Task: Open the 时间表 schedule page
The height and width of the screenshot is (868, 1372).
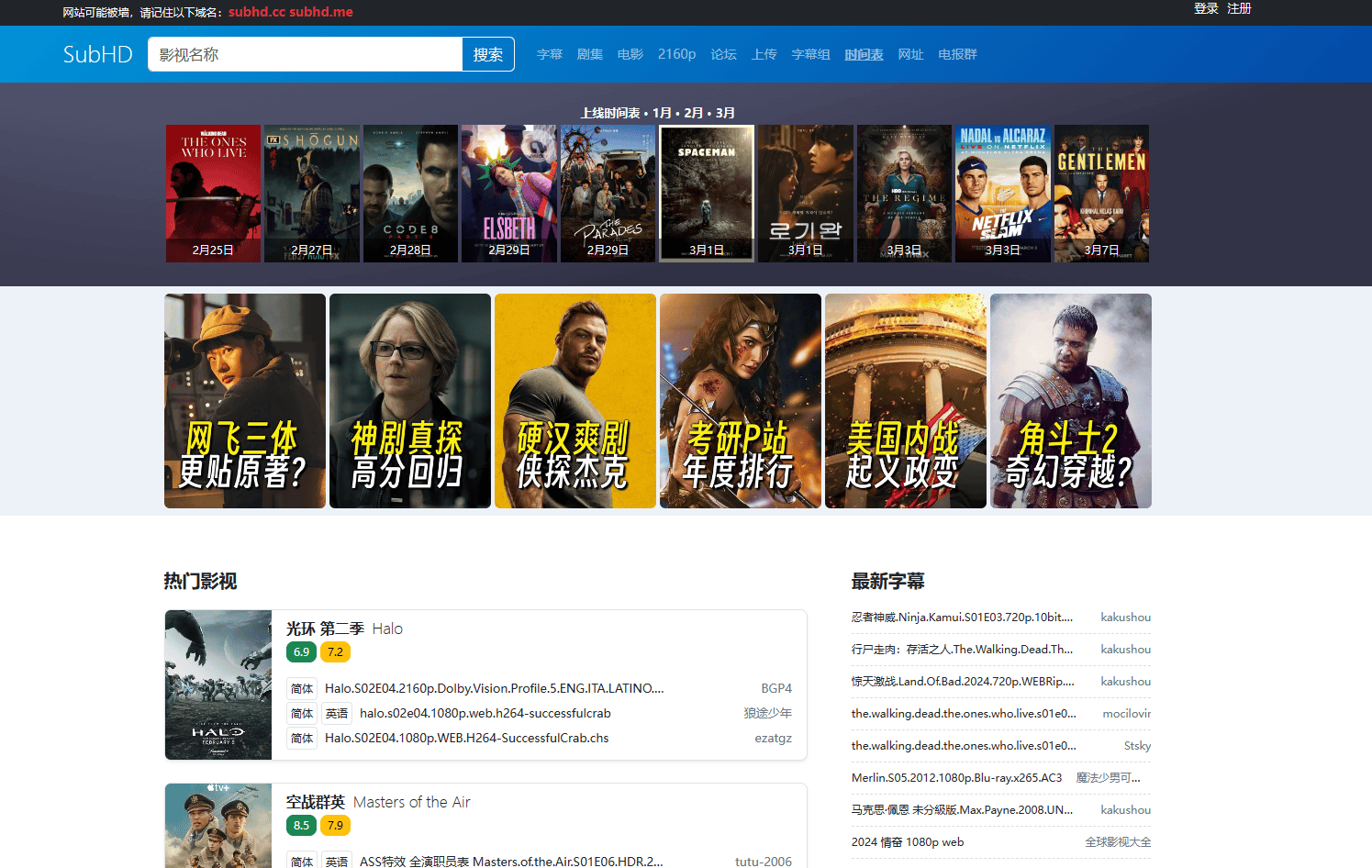Action: pyautogui.click(x=864, y=54)
